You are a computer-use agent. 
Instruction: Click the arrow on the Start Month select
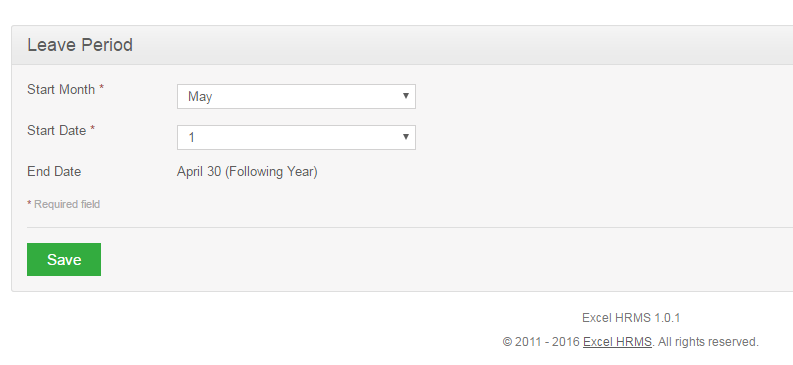[x=406, y=96]
